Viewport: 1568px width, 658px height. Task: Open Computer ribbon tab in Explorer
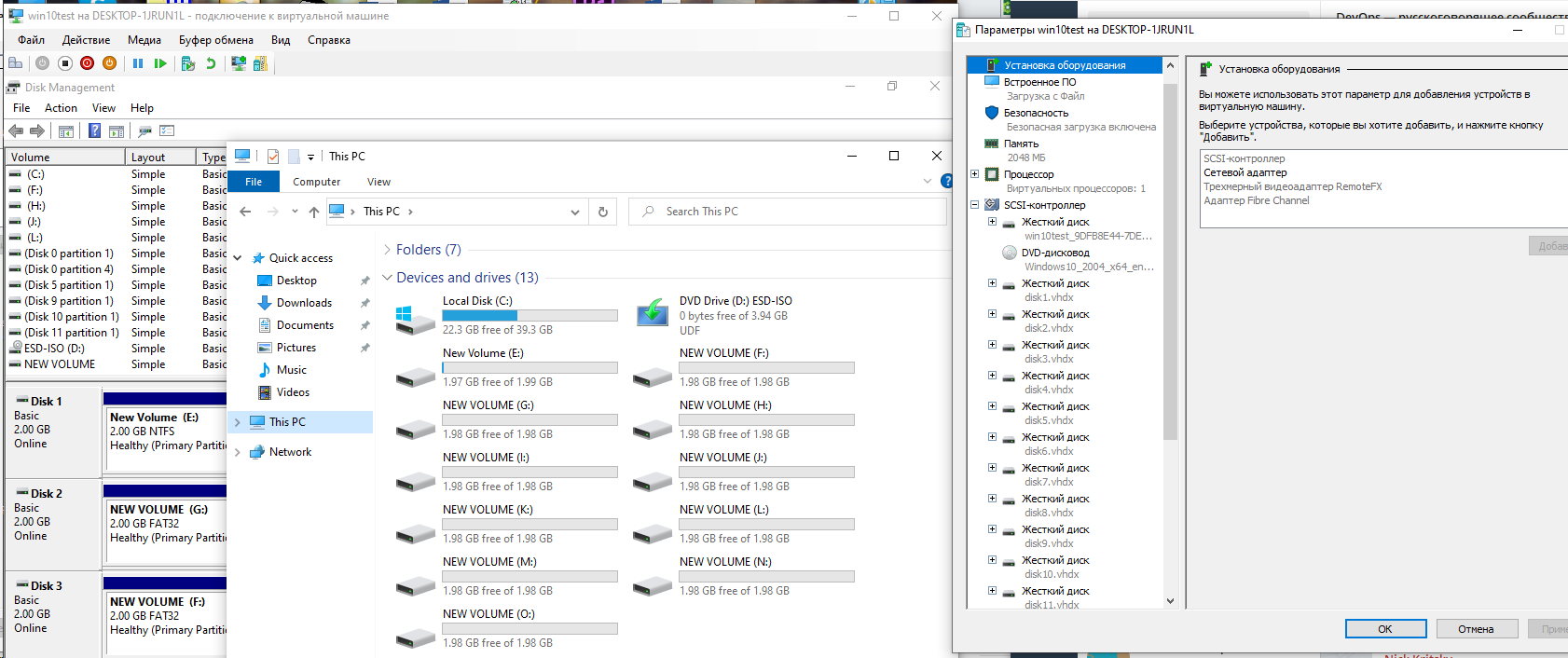pyautogui.click(x=317, y=182)
